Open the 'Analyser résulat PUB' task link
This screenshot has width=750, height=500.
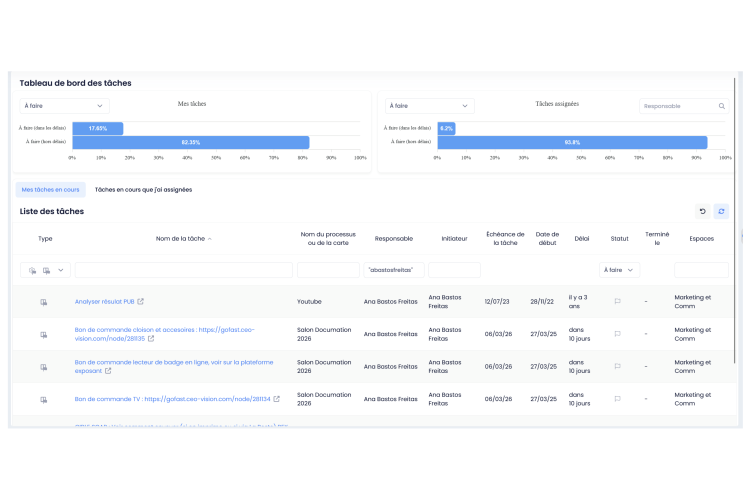pyautogui.click(x=104, y=301)
